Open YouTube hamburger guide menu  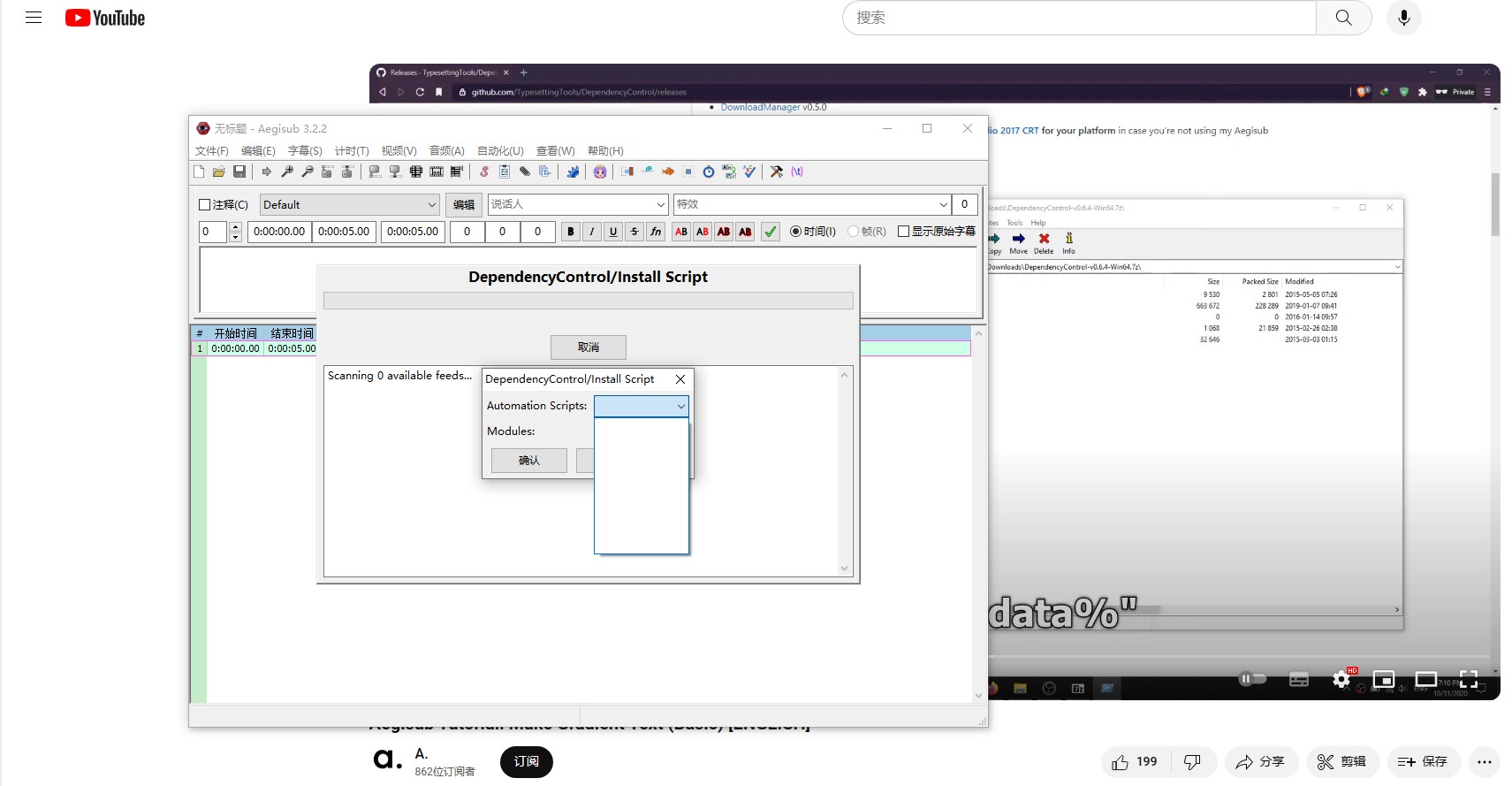click(34, 18)
